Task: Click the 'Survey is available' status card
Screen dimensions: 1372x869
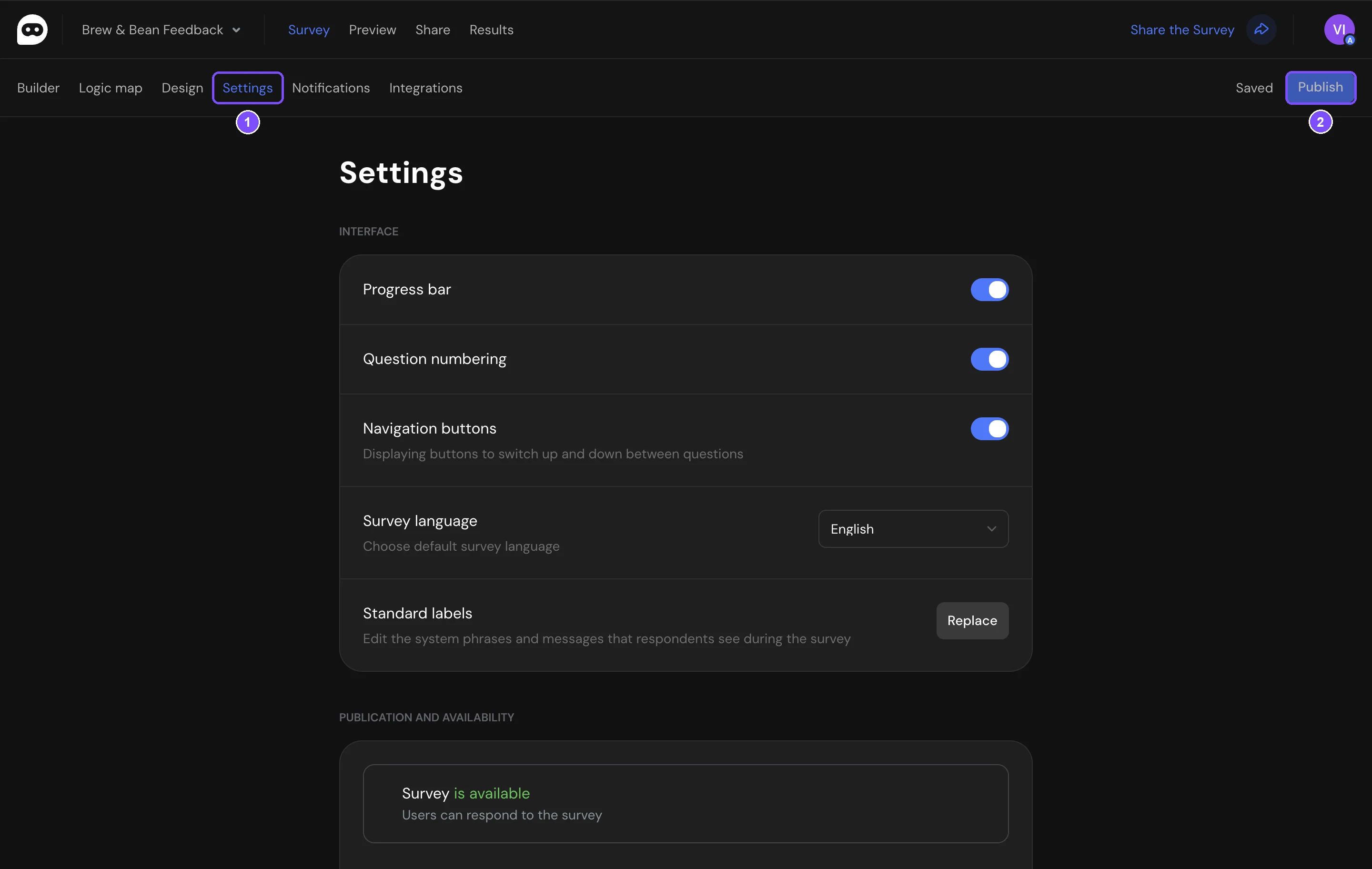Action: pos(686,803)
